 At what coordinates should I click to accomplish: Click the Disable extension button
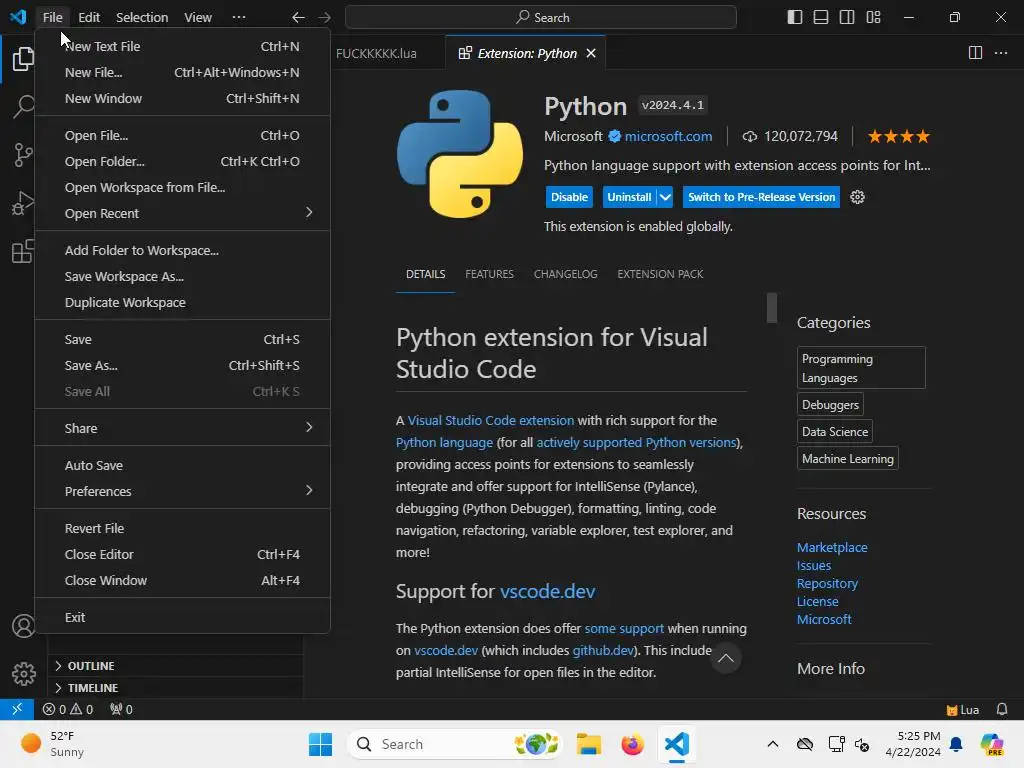point(569,197)
